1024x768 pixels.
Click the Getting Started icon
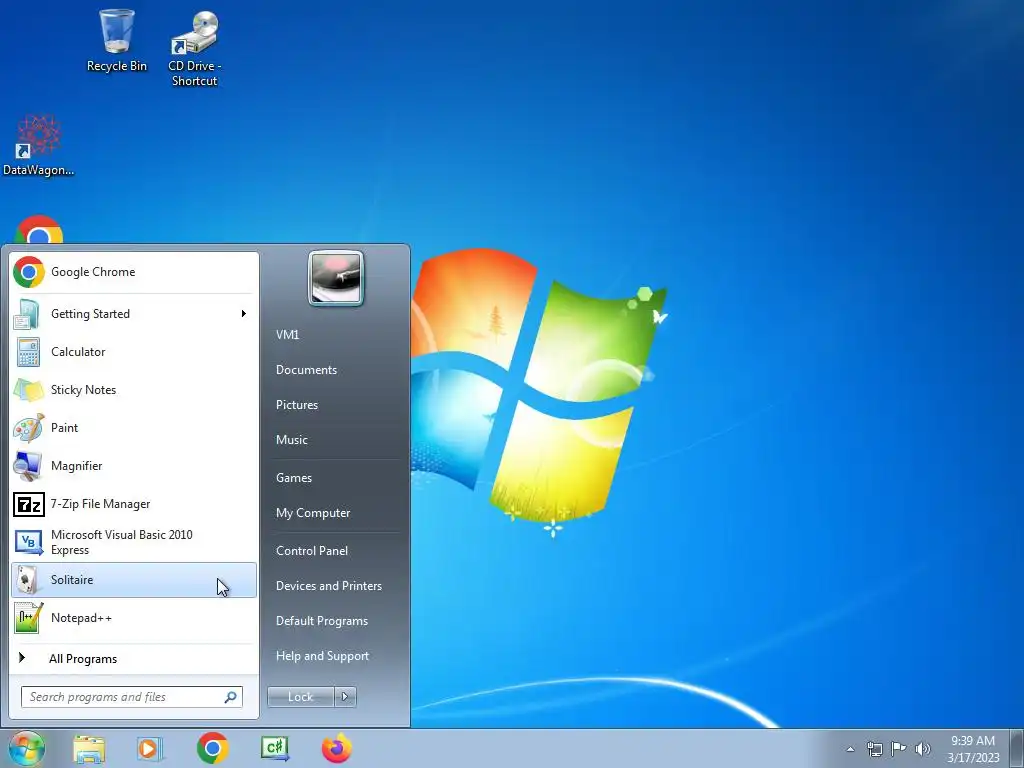(28, 314)
